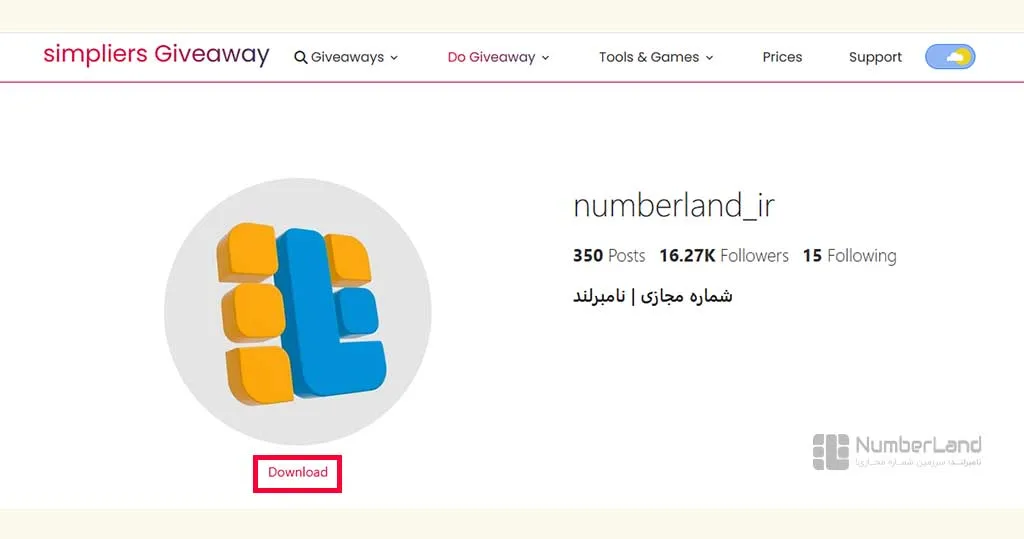Click the search magnifier icon beside Giveaways
Viewport: 1024px width, 539px height.
point(300,57)
